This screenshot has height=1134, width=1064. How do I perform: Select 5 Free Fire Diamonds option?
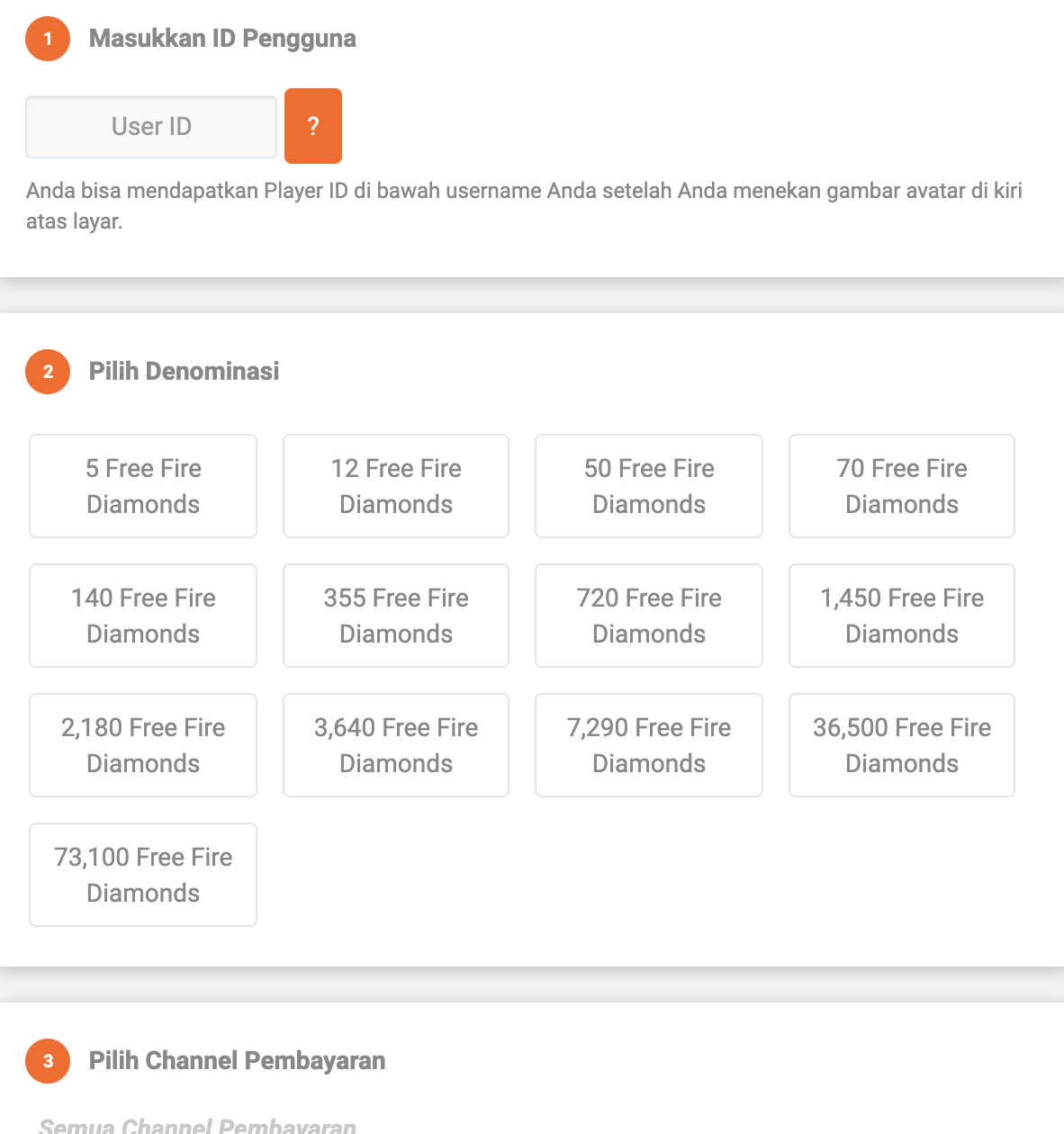143,486
